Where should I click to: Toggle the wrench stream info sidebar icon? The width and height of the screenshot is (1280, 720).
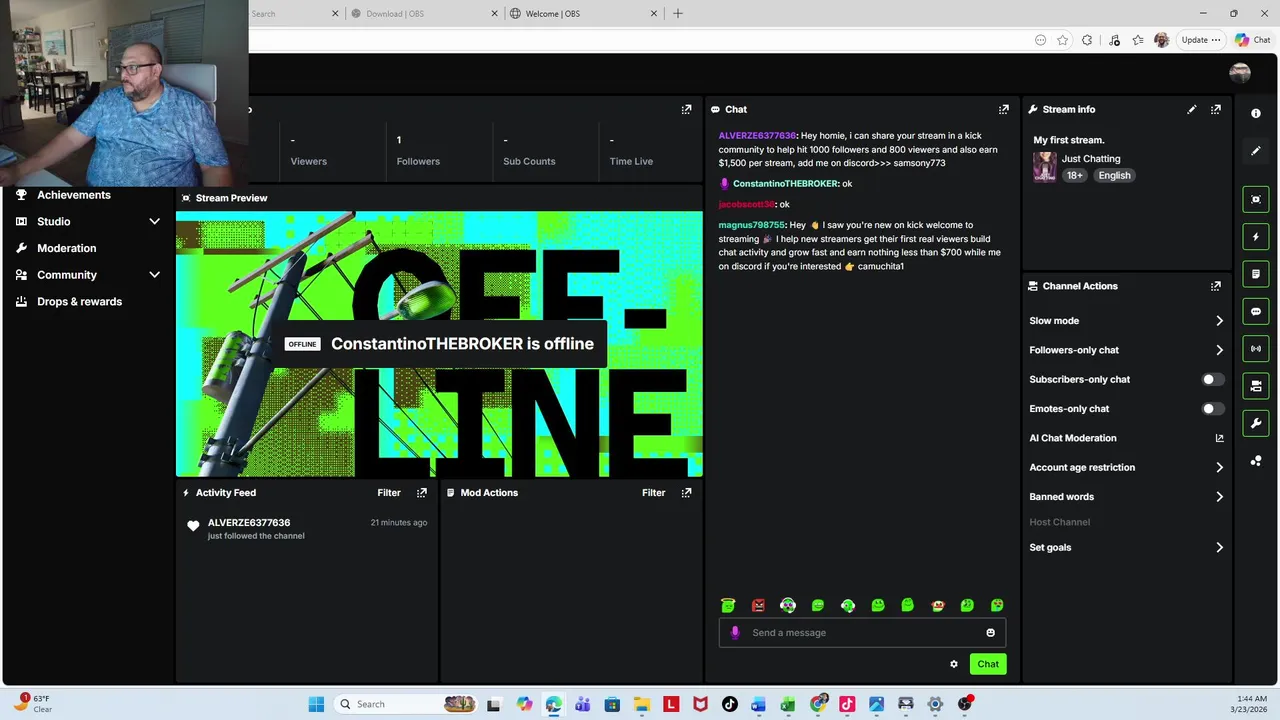pyautogui.click(x=1256, y=423)
